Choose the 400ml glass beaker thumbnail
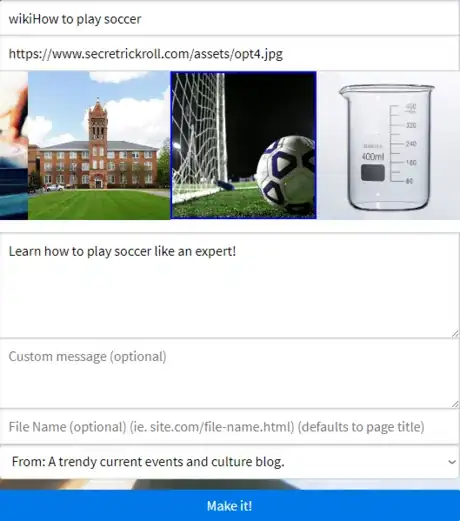 tap(388, 145)
